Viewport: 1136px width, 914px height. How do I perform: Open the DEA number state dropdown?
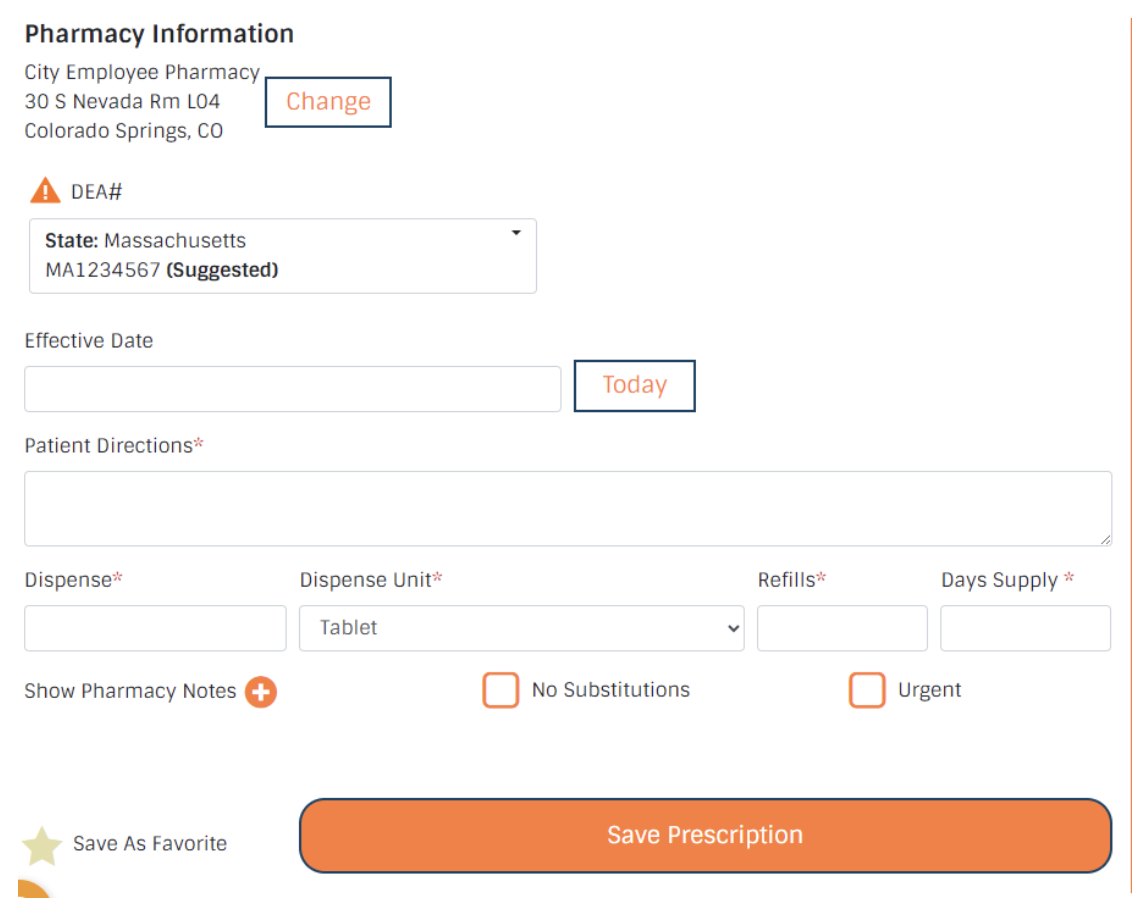point(283,256)
